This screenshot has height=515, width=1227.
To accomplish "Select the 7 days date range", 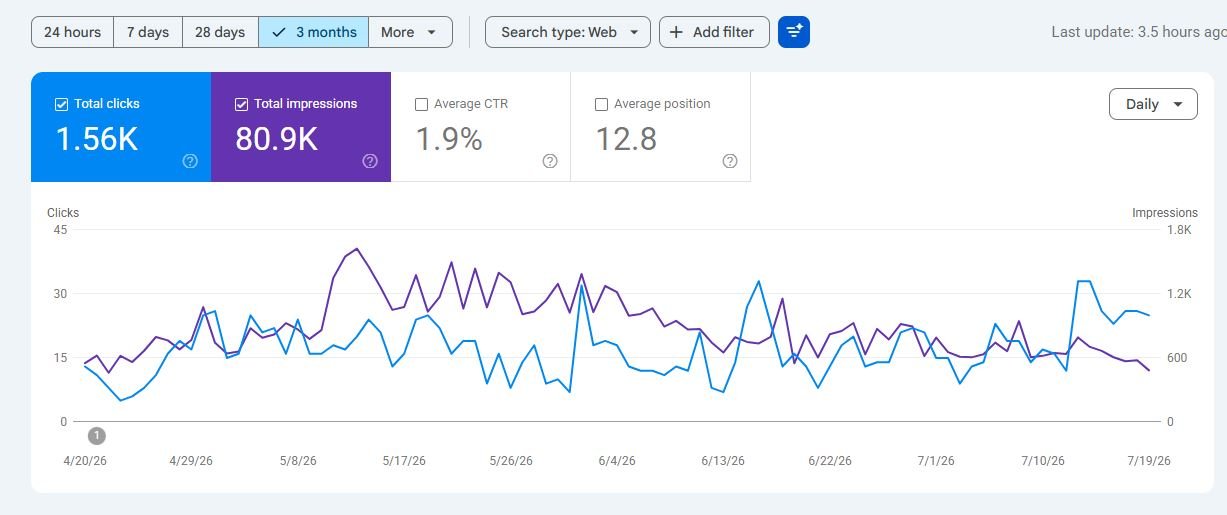I will pos(148,32).
